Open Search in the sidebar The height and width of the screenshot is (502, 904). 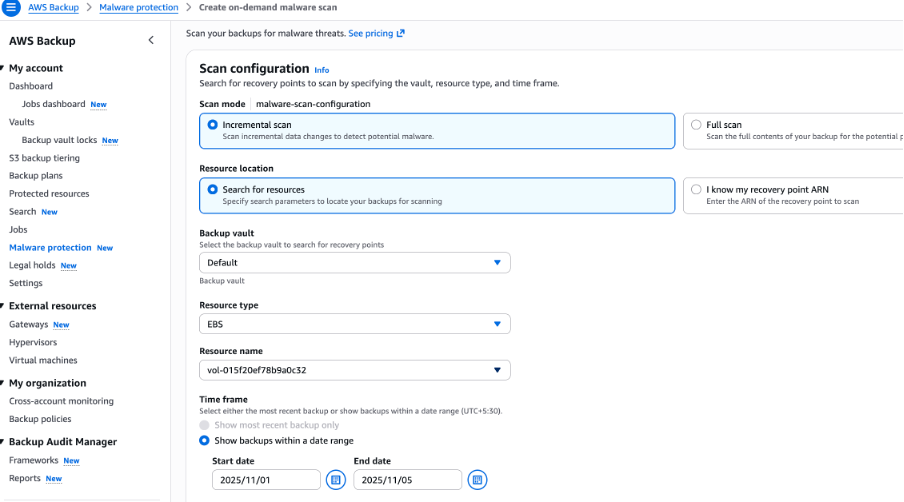pyautogui.click(x=22, y=212)
